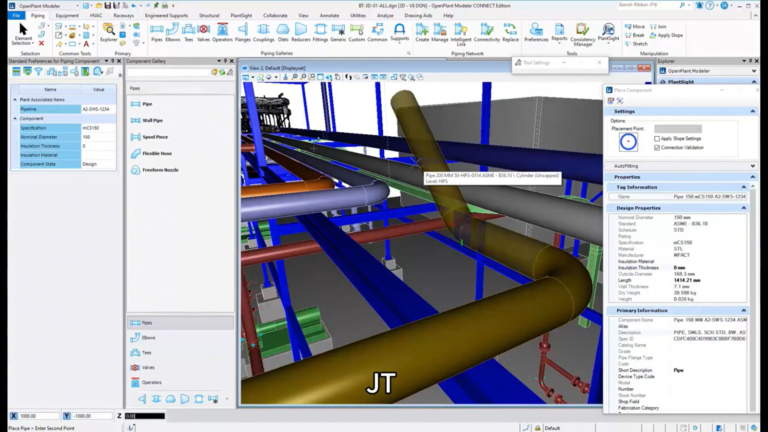Screen dimensions: 768x432
Task: Open Preferences in Tools group
Action: click(536, 33)
